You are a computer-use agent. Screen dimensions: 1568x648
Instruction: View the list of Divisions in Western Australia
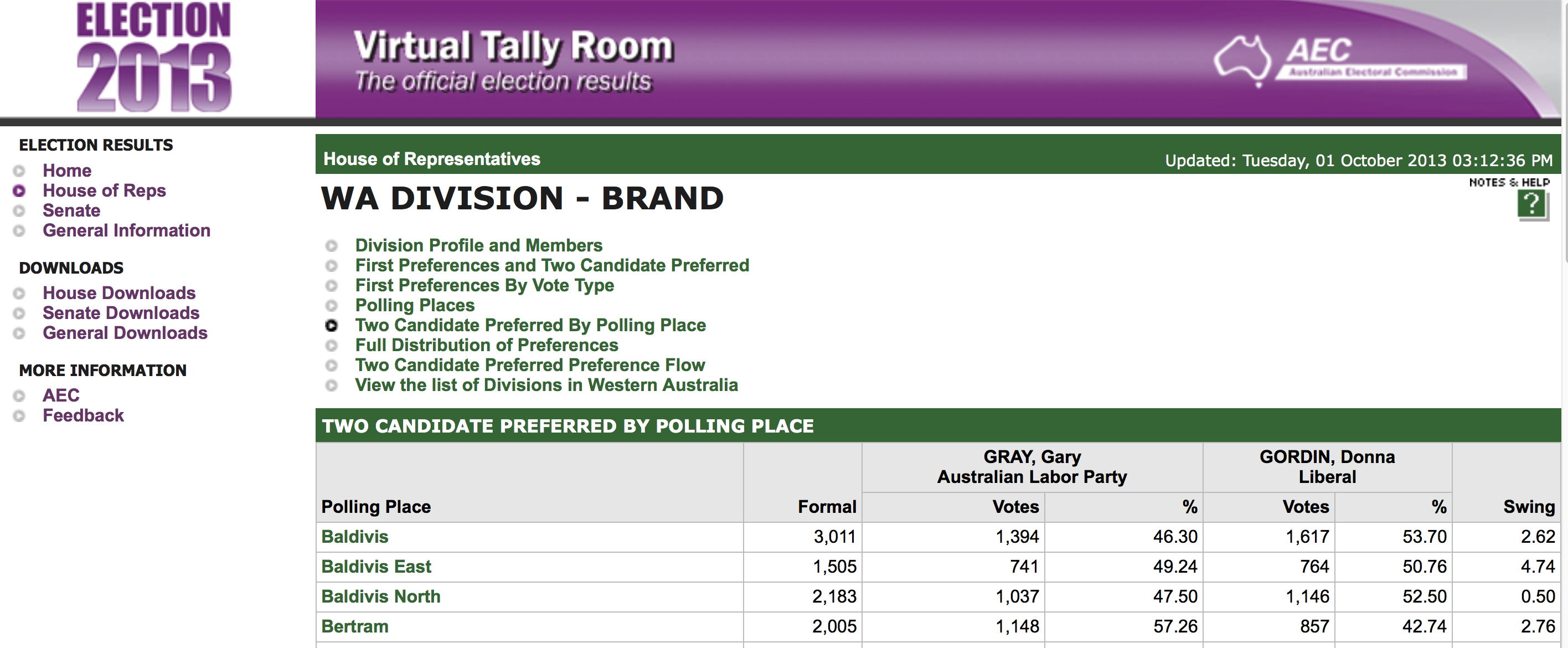tap(546, 385)
